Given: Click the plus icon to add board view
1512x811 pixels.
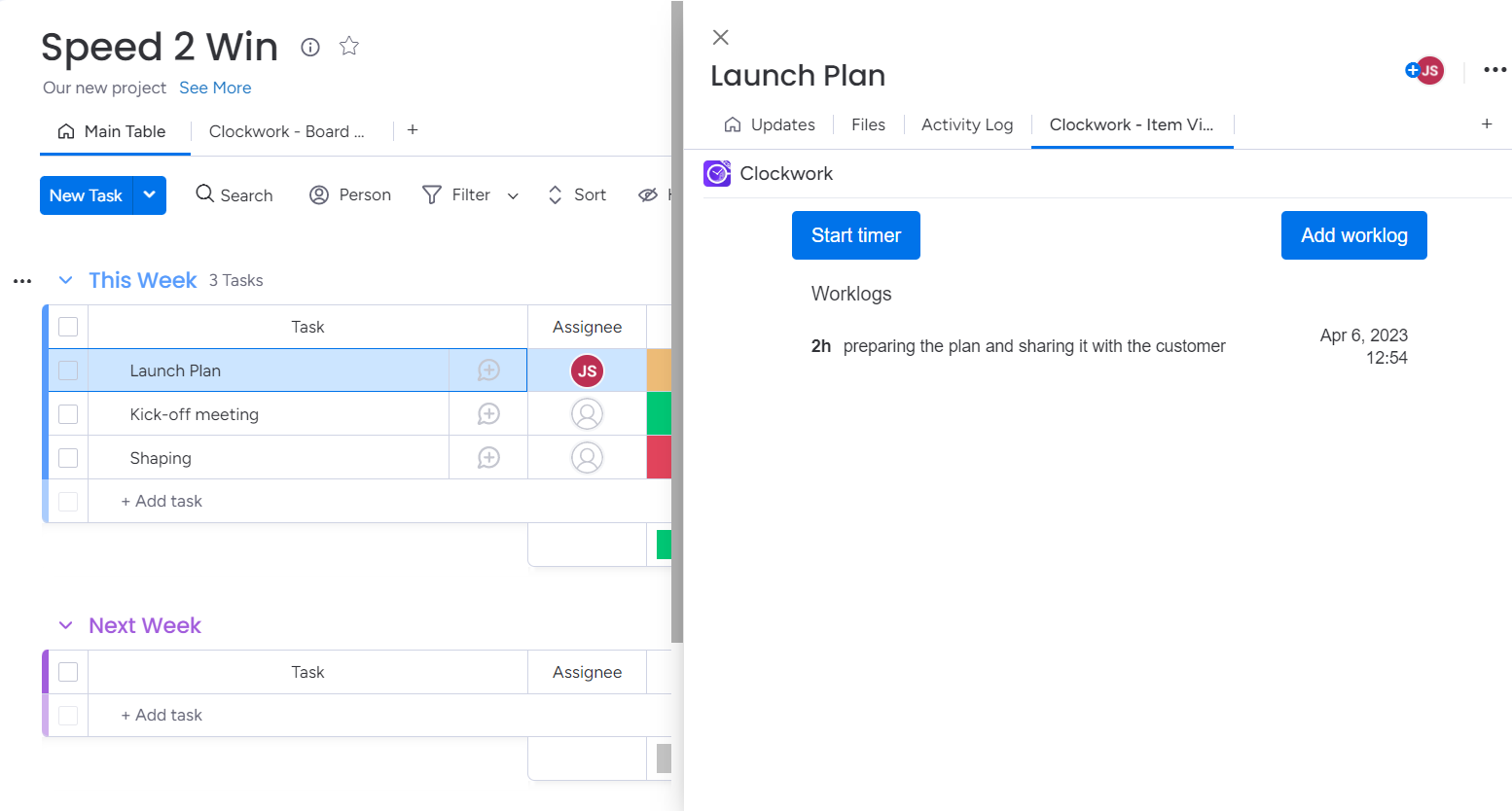Looking at the screenshot, I should [413, 130].
